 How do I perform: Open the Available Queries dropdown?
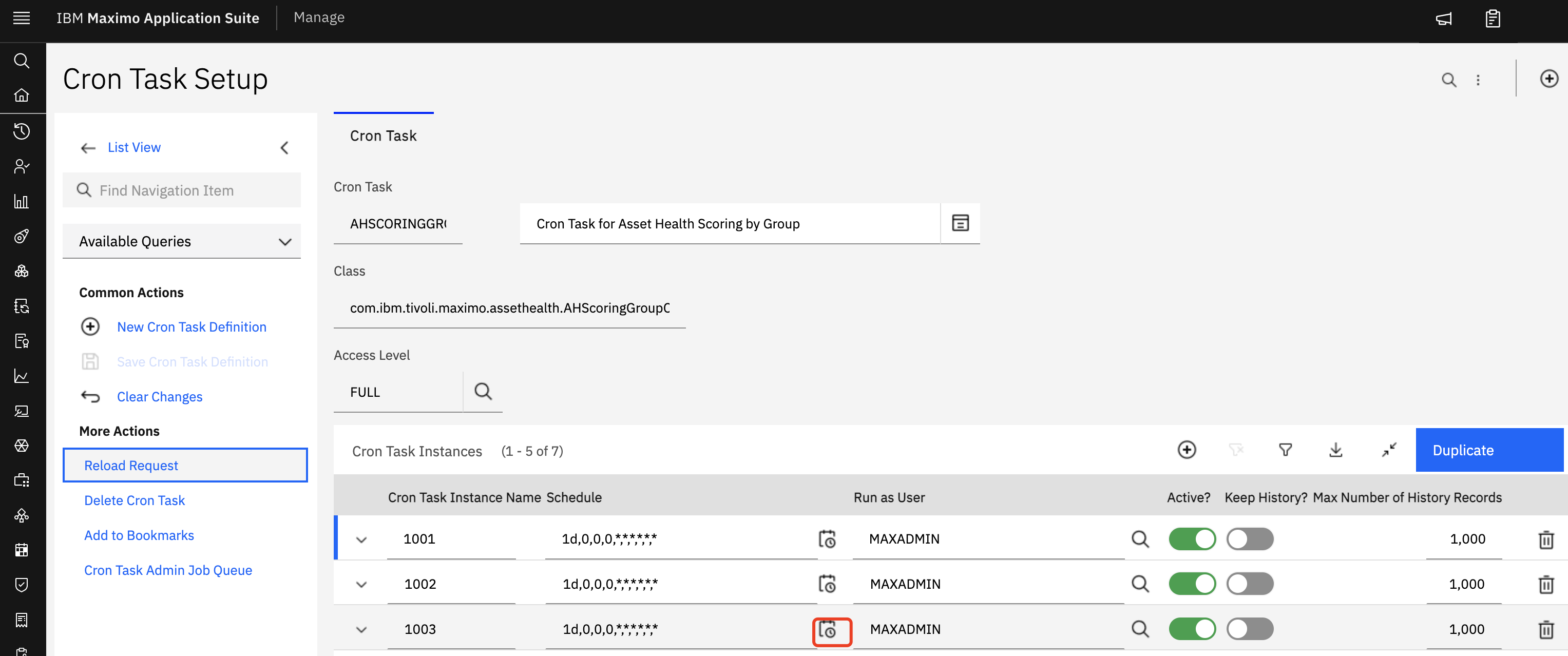181,242
